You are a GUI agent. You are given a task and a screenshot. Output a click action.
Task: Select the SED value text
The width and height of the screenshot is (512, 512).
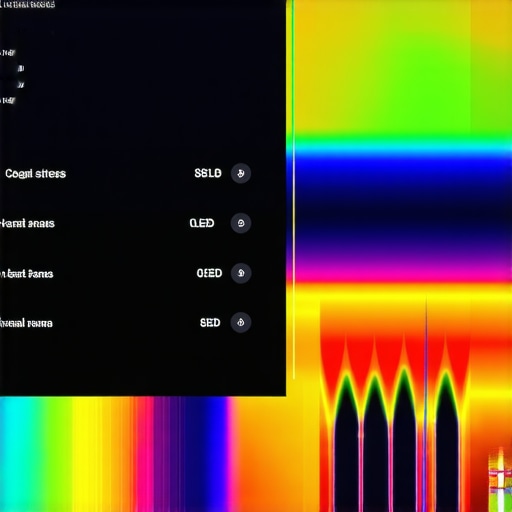210,323
